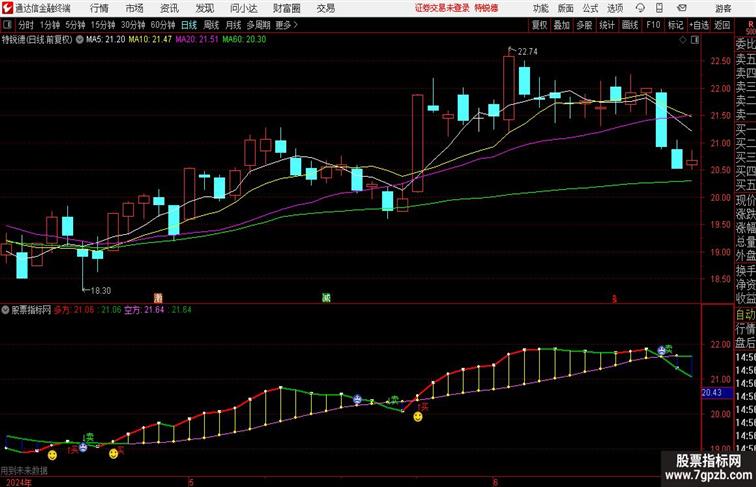756x487 pixels.
Task: Click the 自动 label in right panel
Action: (x=745, y=315)
